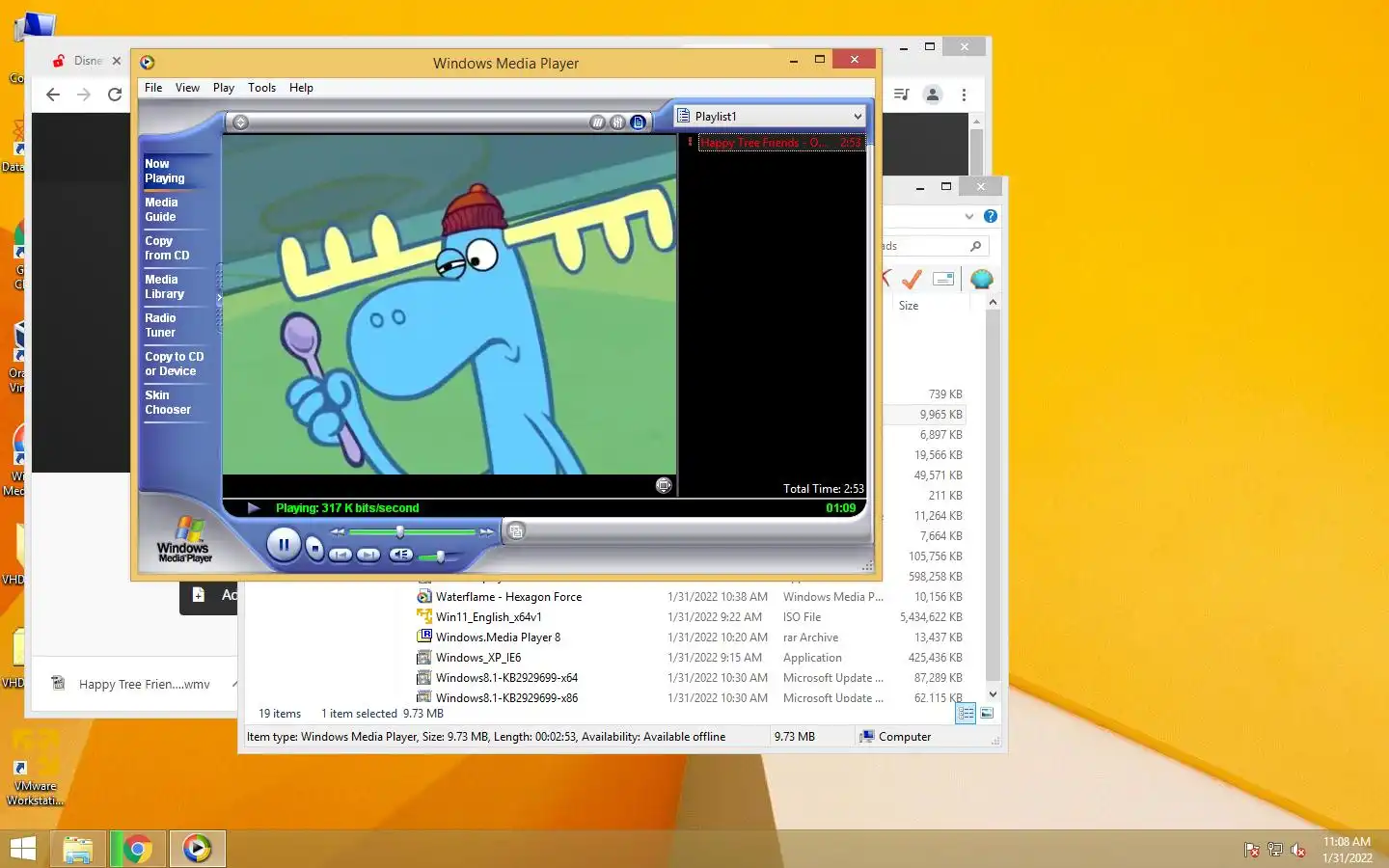Sort by Size column header
The image size is (1389, 868).
pyautogui.click(x=909, y=306)
